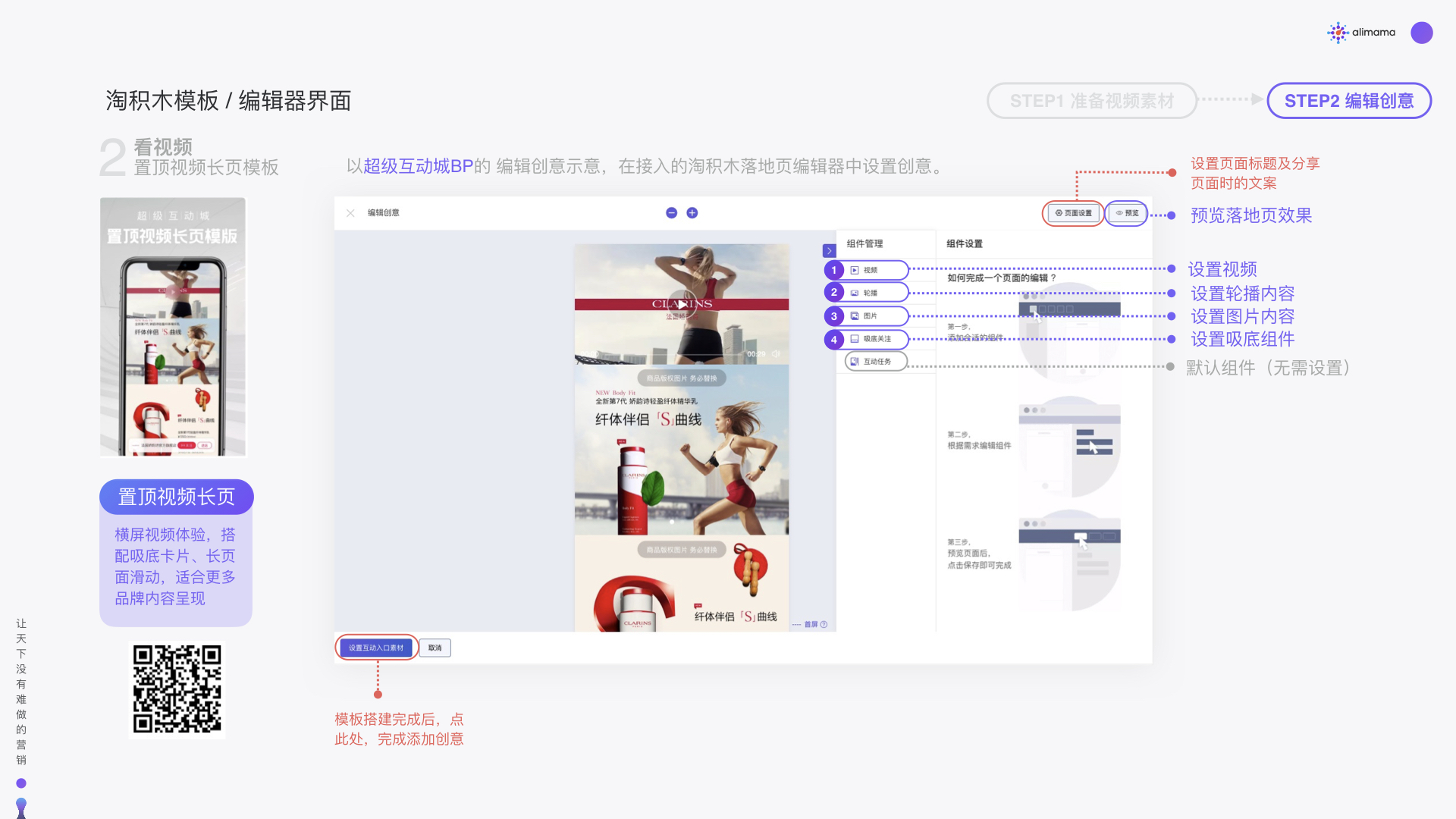Click the QR code image
This screenshot has width=1456, height=819.
(x=177, y=689)
